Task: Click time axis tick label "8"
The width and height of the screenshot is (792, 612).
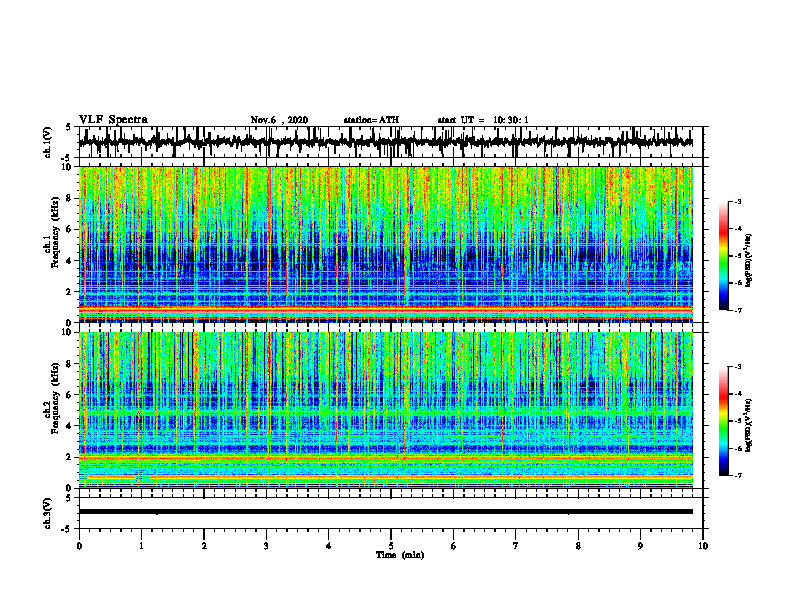Action: pyautogui.click(x=578, y=546)
